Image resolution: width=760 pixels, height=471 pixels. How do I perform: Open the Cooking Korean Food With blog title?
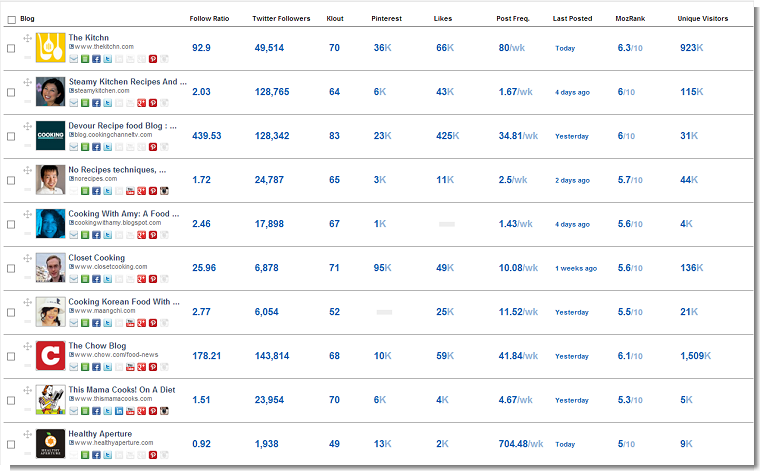[x=124, y=301]
